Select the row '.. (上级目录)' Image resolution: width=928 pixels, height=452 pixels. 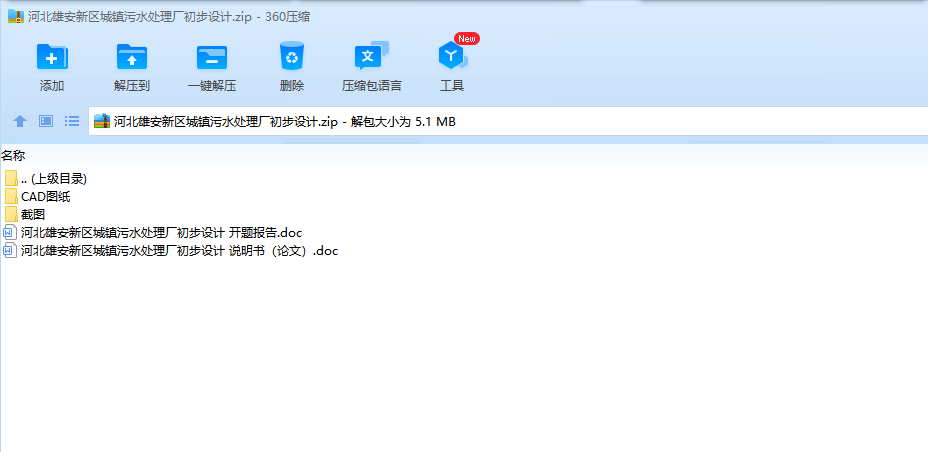point(53,179)
